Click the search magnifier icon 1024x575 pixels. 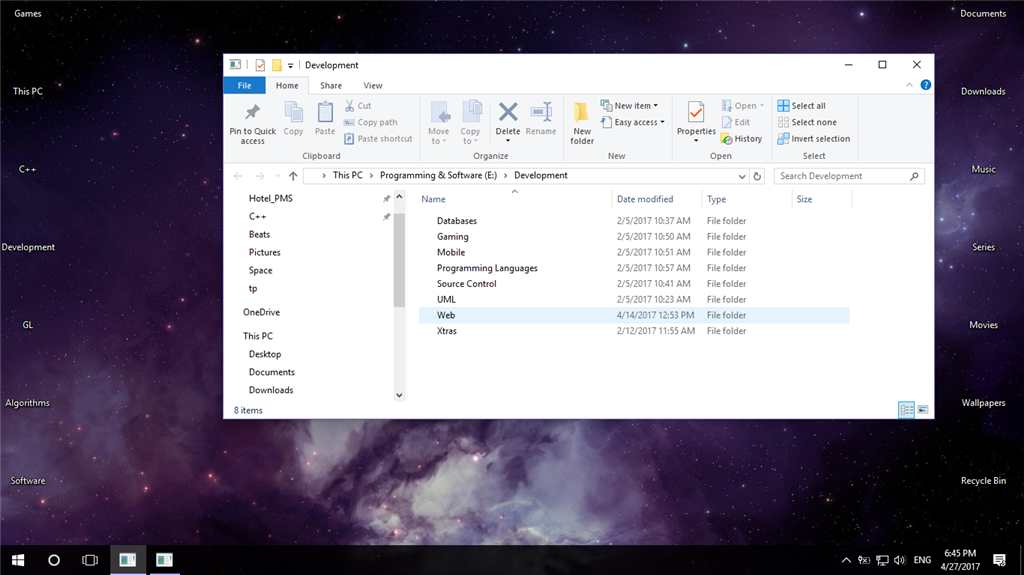point(914,176)
